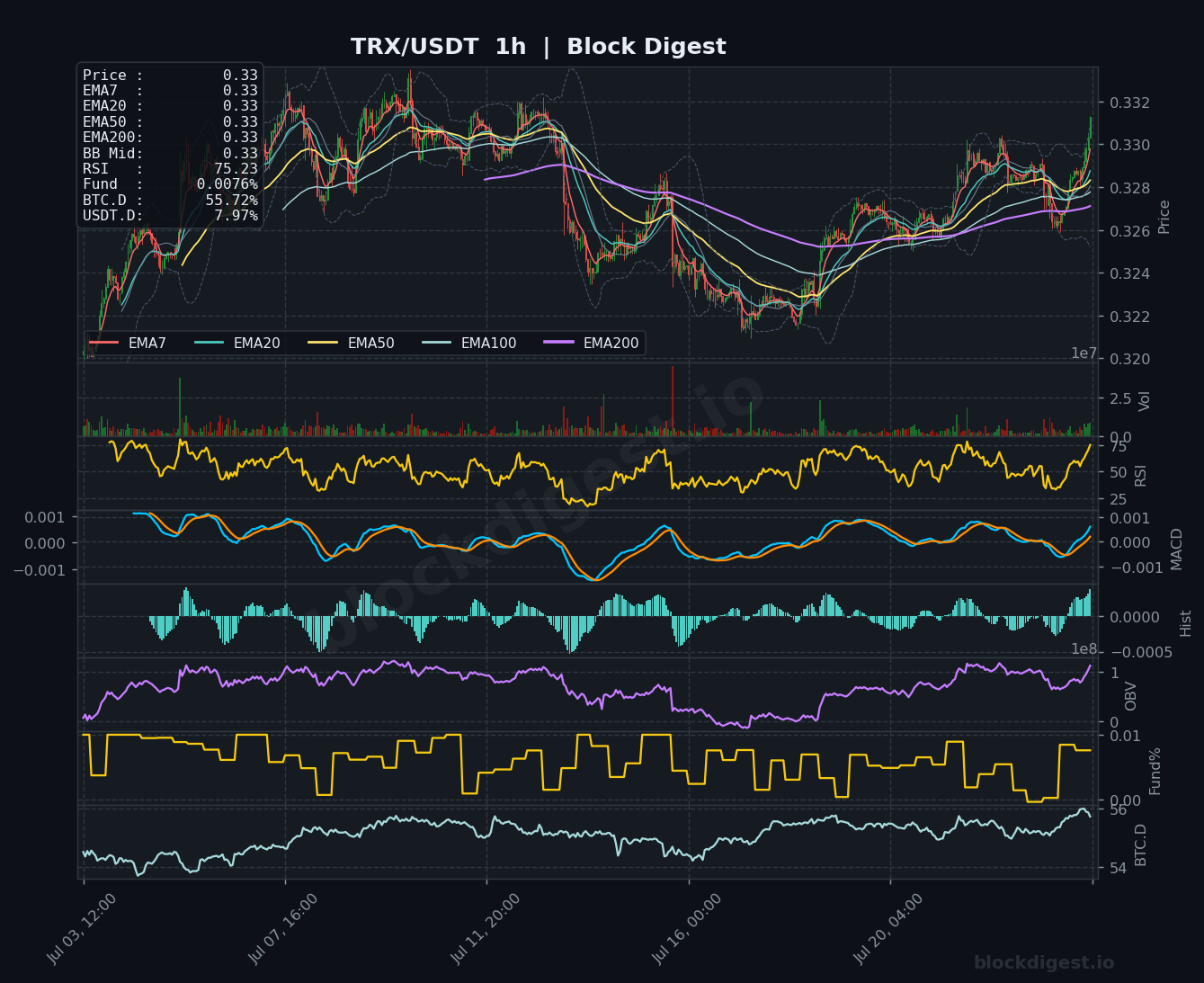
Task: Select the EMA20 row in the stats box
Action: [170, 106]
